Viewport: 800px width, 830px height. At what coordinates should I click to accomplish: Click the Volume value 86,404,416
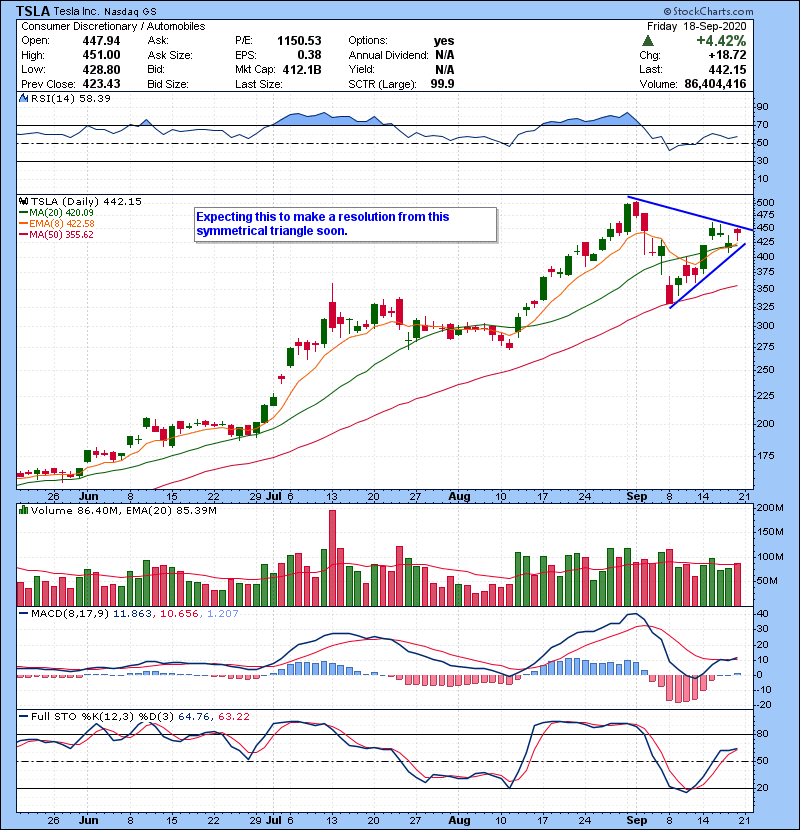(715, 84)
